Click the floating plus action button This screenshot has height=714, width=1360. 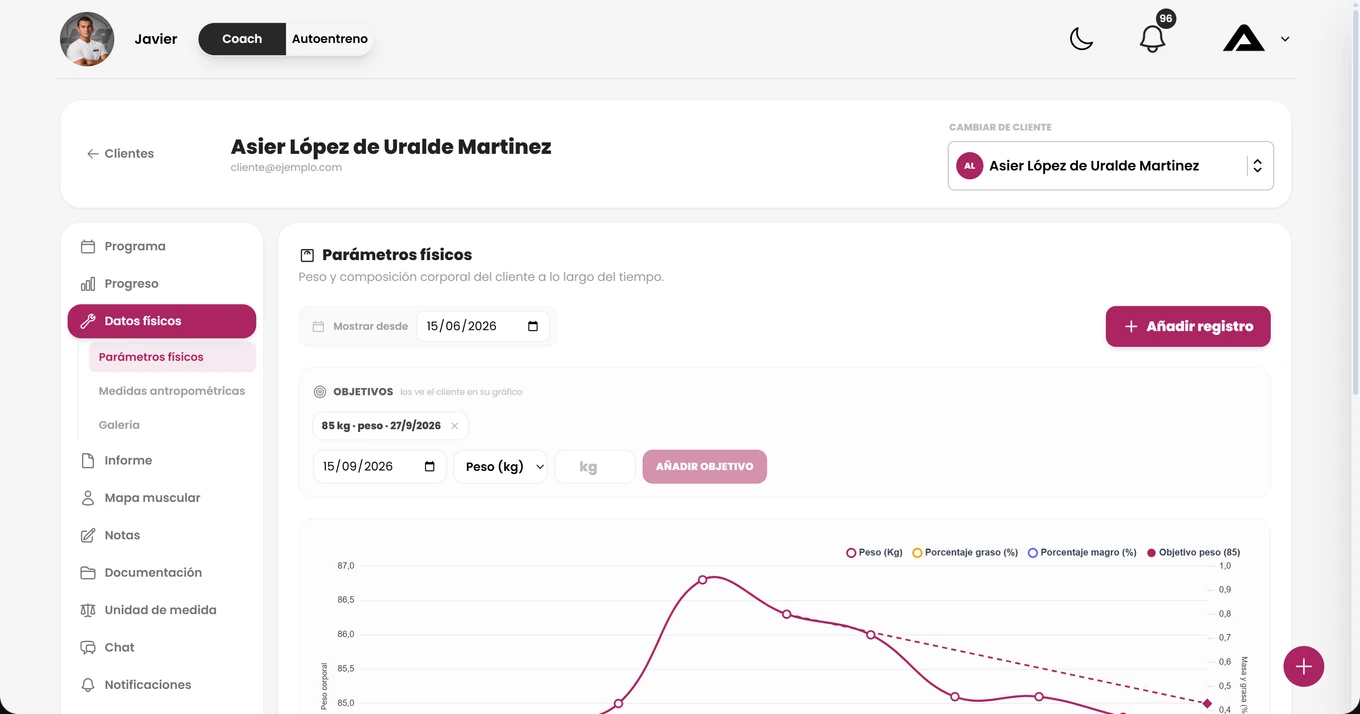point(1304,666)
